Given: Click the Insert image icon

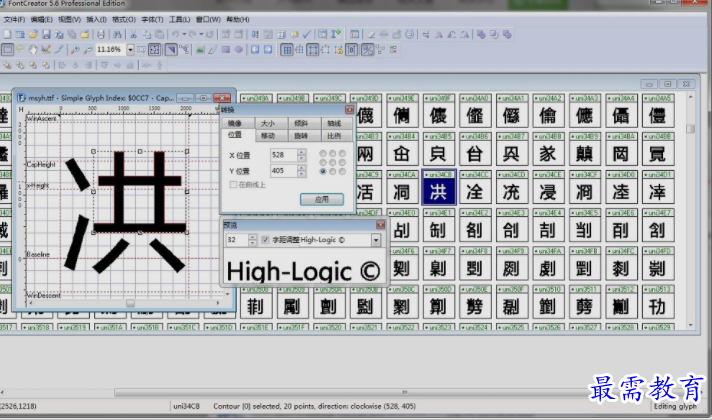Looking at the screenshot, I should coord(200,49).
